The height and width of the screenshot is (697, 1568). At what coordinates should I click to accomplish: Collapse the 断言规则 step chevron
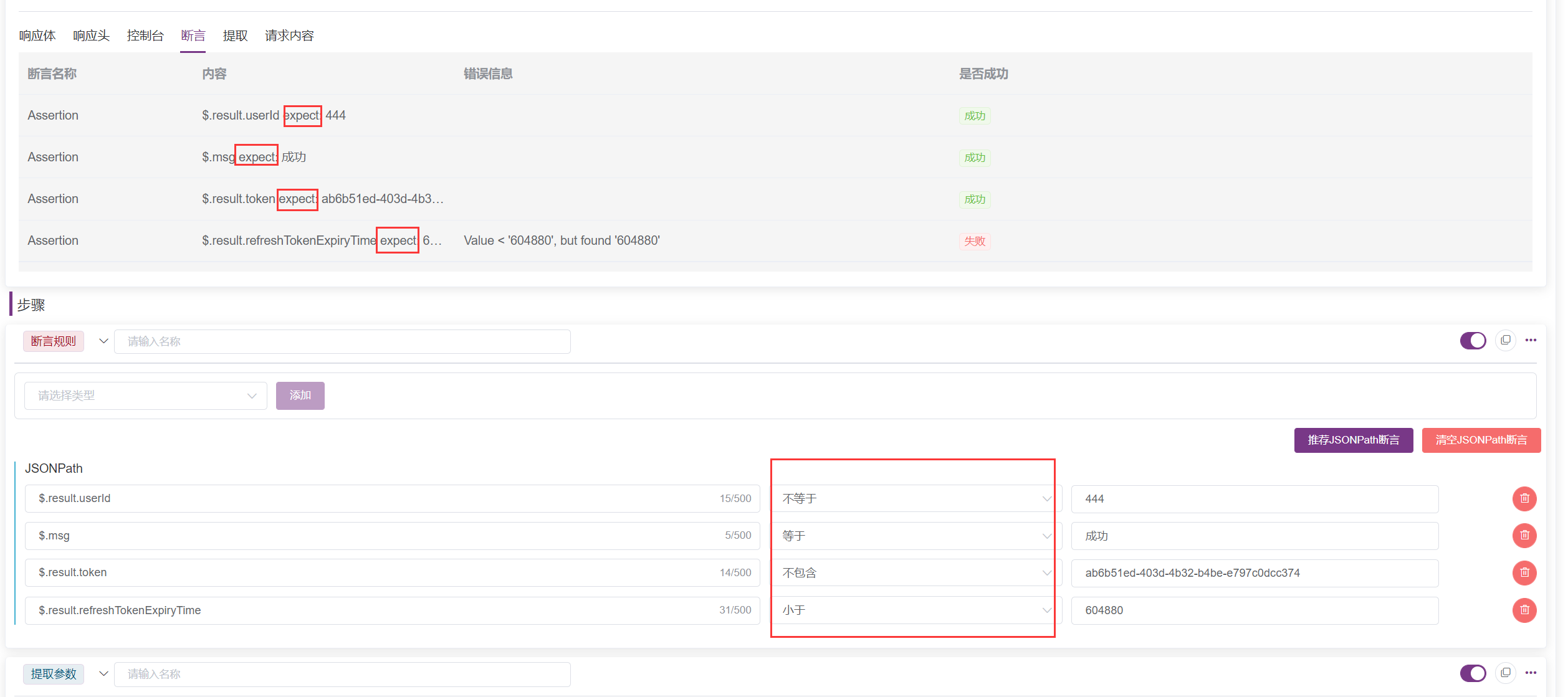(x=103, y=341)
